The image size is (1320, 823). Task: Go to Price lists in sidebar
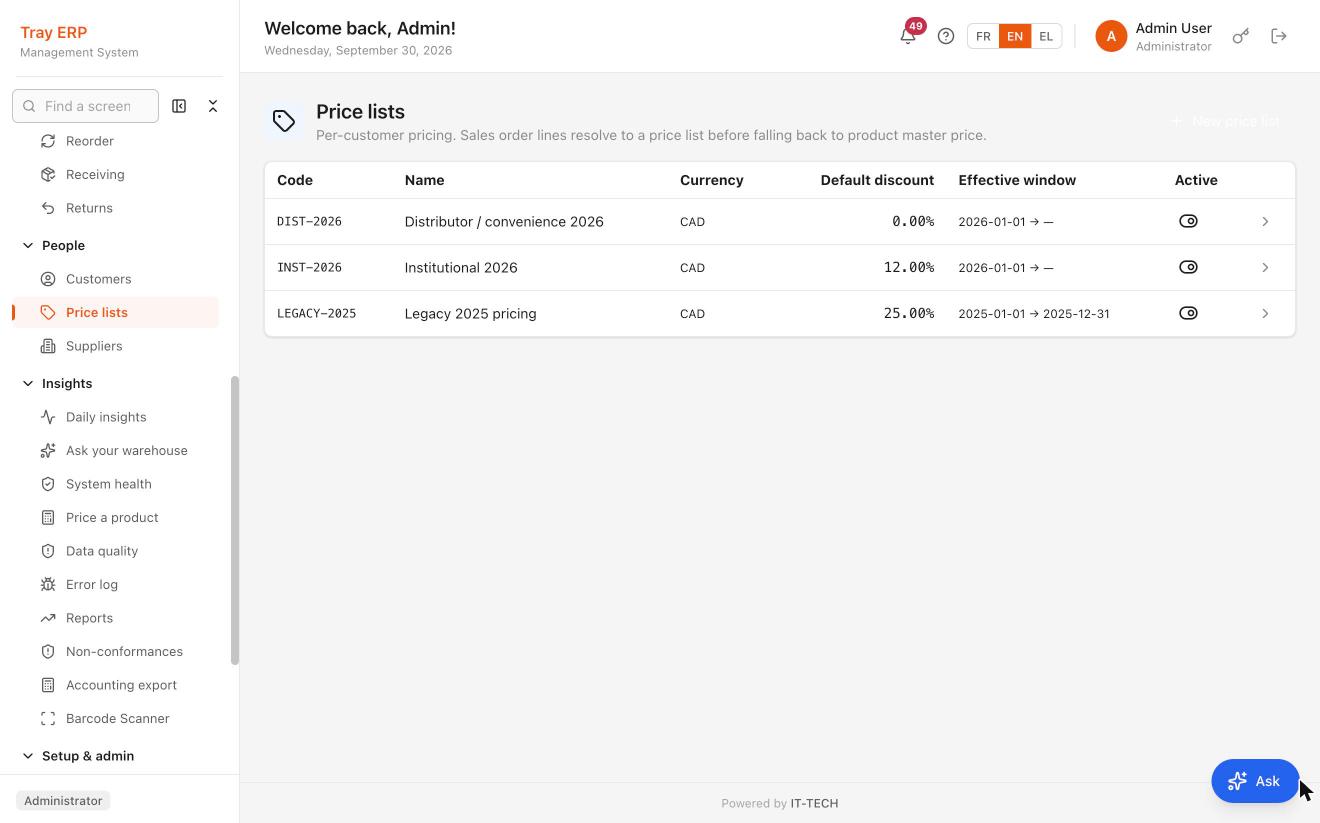(117, 312)
